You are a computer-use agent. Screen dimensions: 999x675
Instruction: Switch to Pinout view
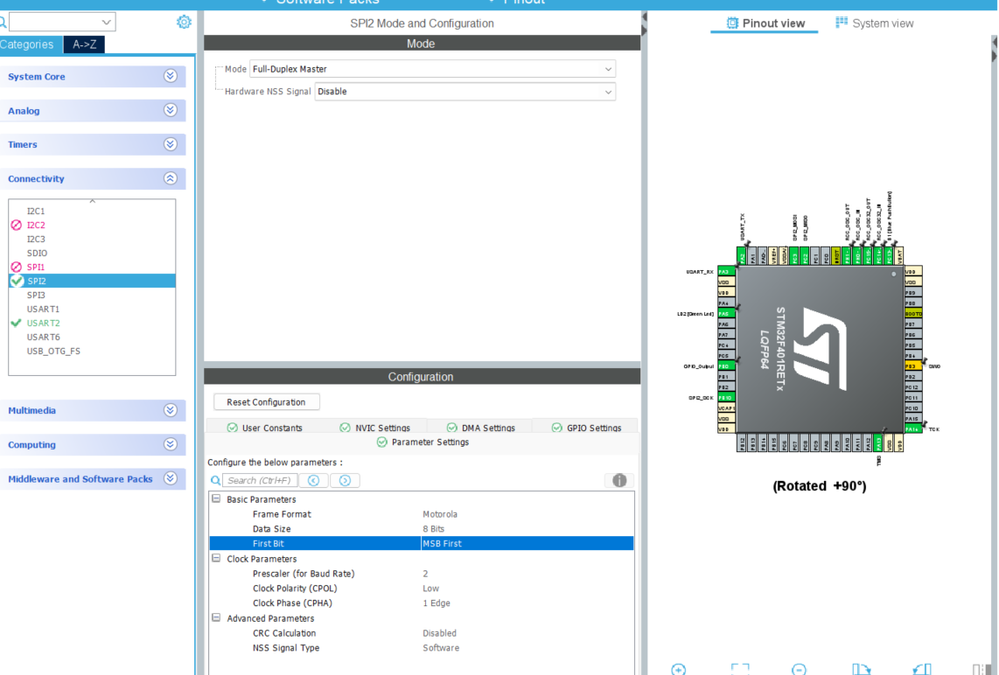[765, 24]
